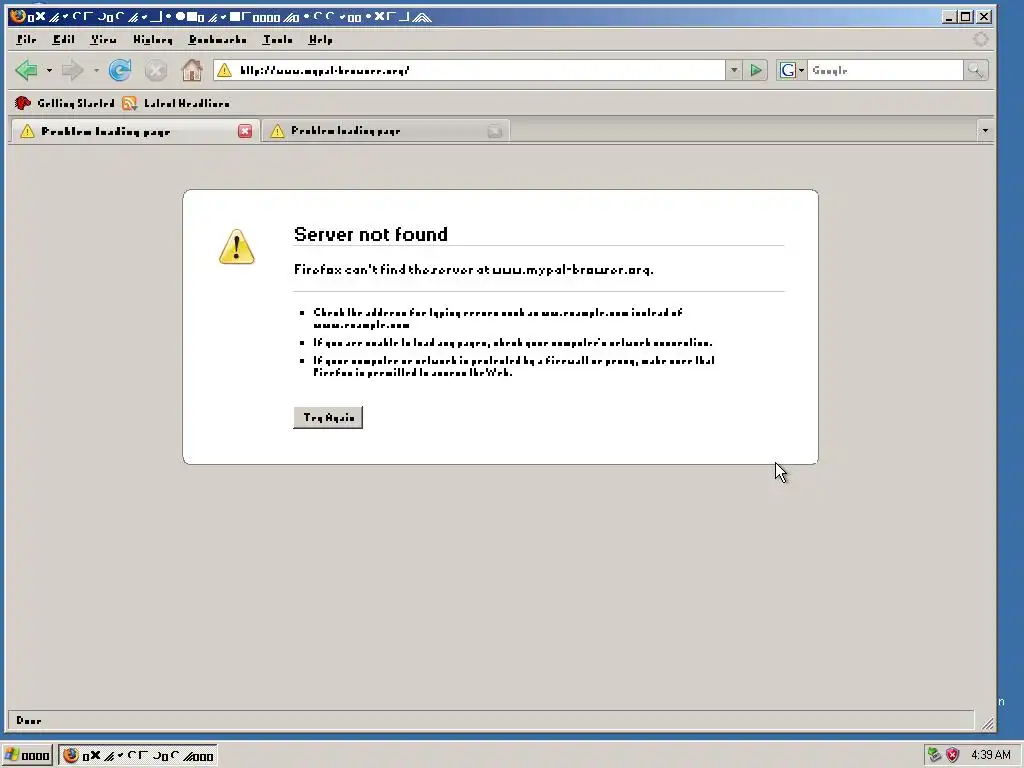1024x768 pixels.
Task: Open the Latest Headlines feed bookmark
Action: coord(176,103)
